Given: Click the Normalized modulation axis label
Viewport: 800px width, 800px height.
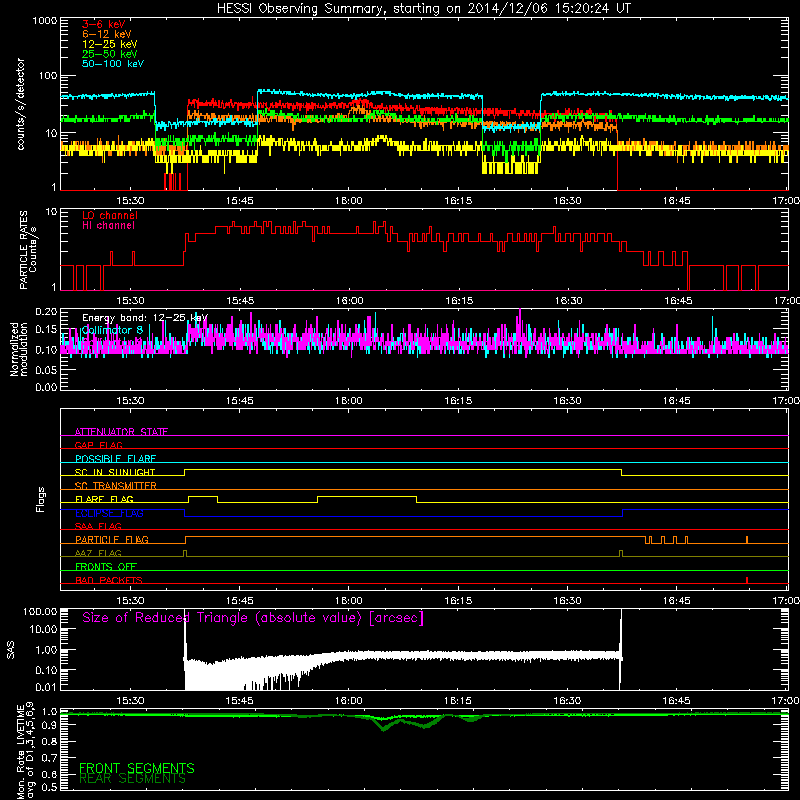Looking at the screenshot, I should [x=19, y=349].
